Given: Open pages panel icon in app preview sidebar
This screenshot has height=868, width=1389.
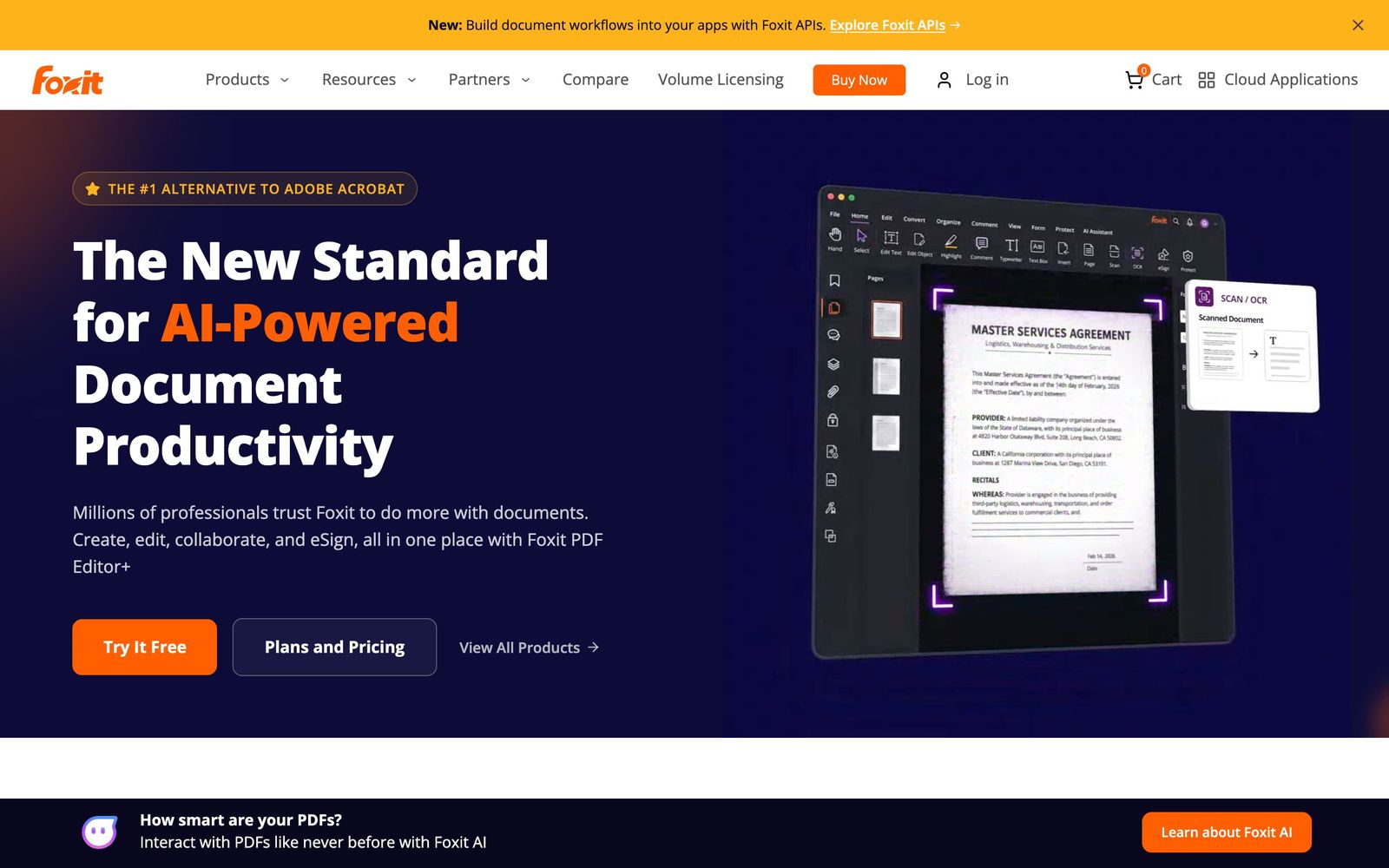Looking at the screenshot, I should pos(834,308).
